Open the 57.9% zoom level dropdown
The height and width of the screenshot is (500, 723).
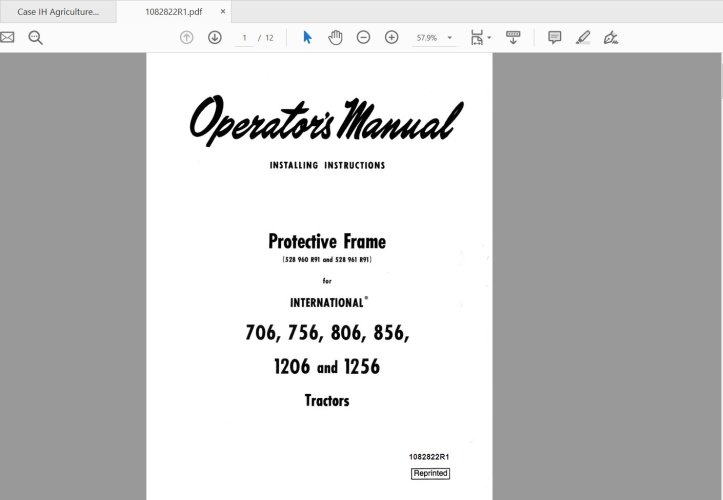pyautogui.click(x=450, y=38)
